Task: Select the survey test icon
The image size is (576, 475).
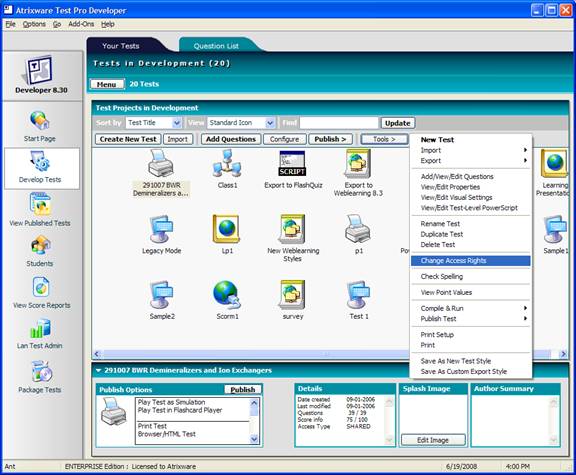Action: 292,295
